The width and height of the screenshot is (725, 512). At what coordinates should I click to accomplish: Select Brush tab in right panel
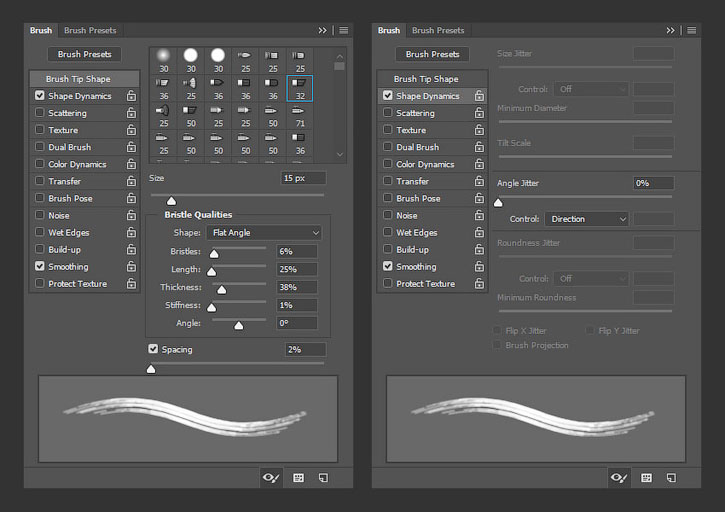click(x=389, y=30)
